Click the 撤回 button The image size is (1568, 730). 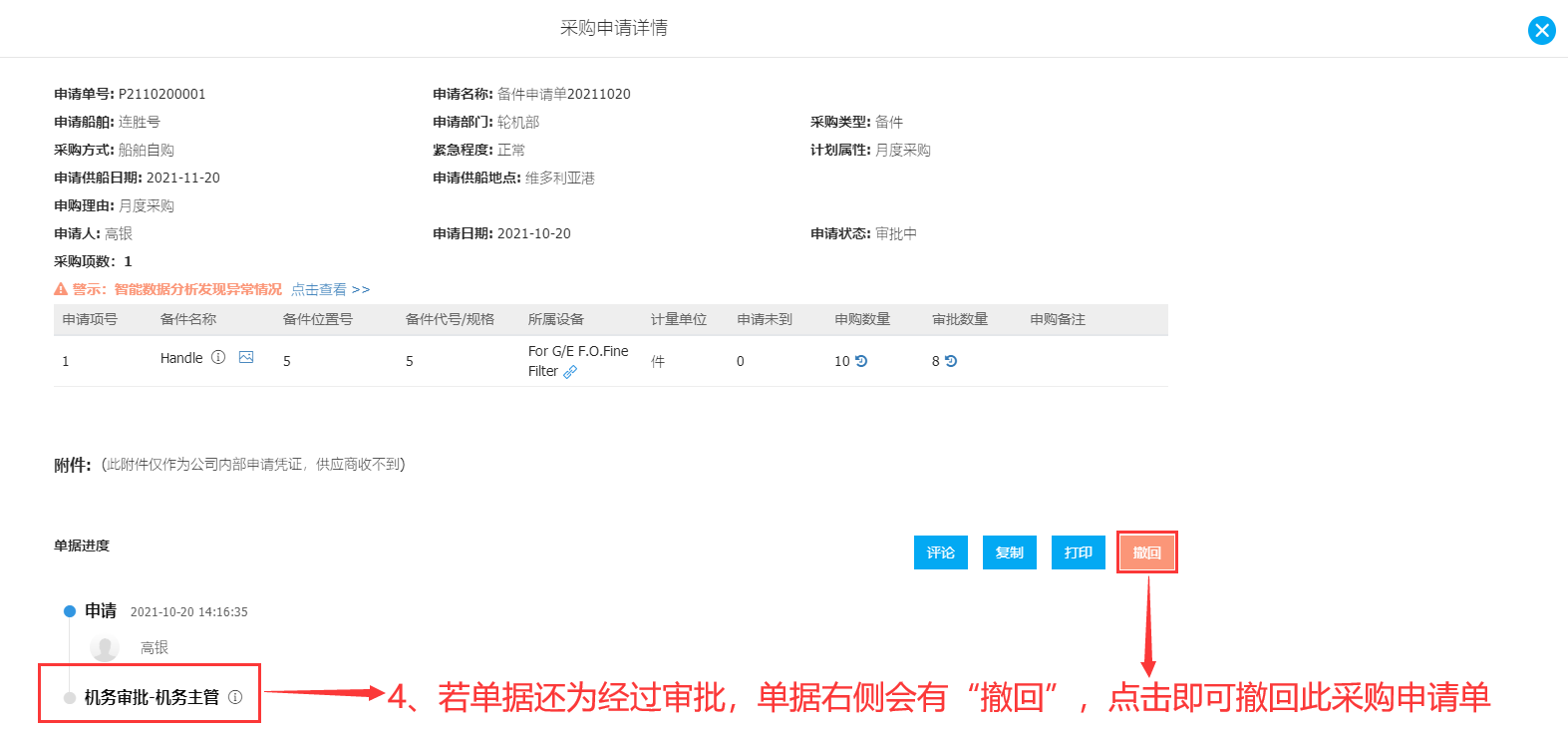point(1147,552)
